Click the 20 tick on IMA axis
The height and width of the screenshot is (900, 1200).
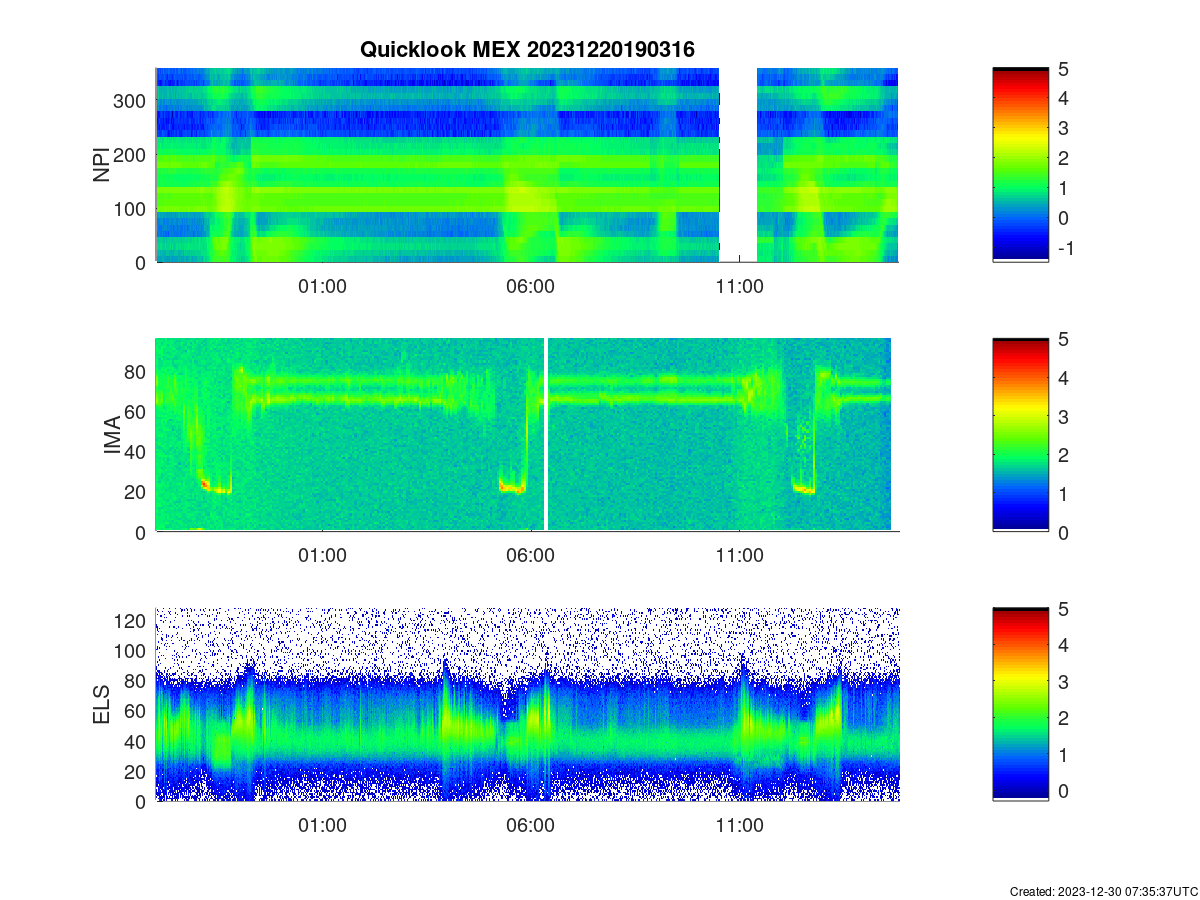(x=137, y=491)
